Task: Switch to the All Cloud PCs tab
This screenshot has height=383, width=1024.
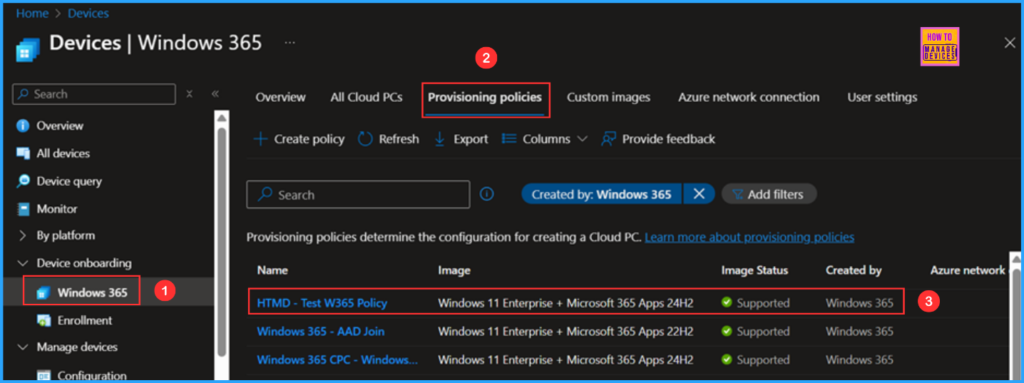Action: 366,97
